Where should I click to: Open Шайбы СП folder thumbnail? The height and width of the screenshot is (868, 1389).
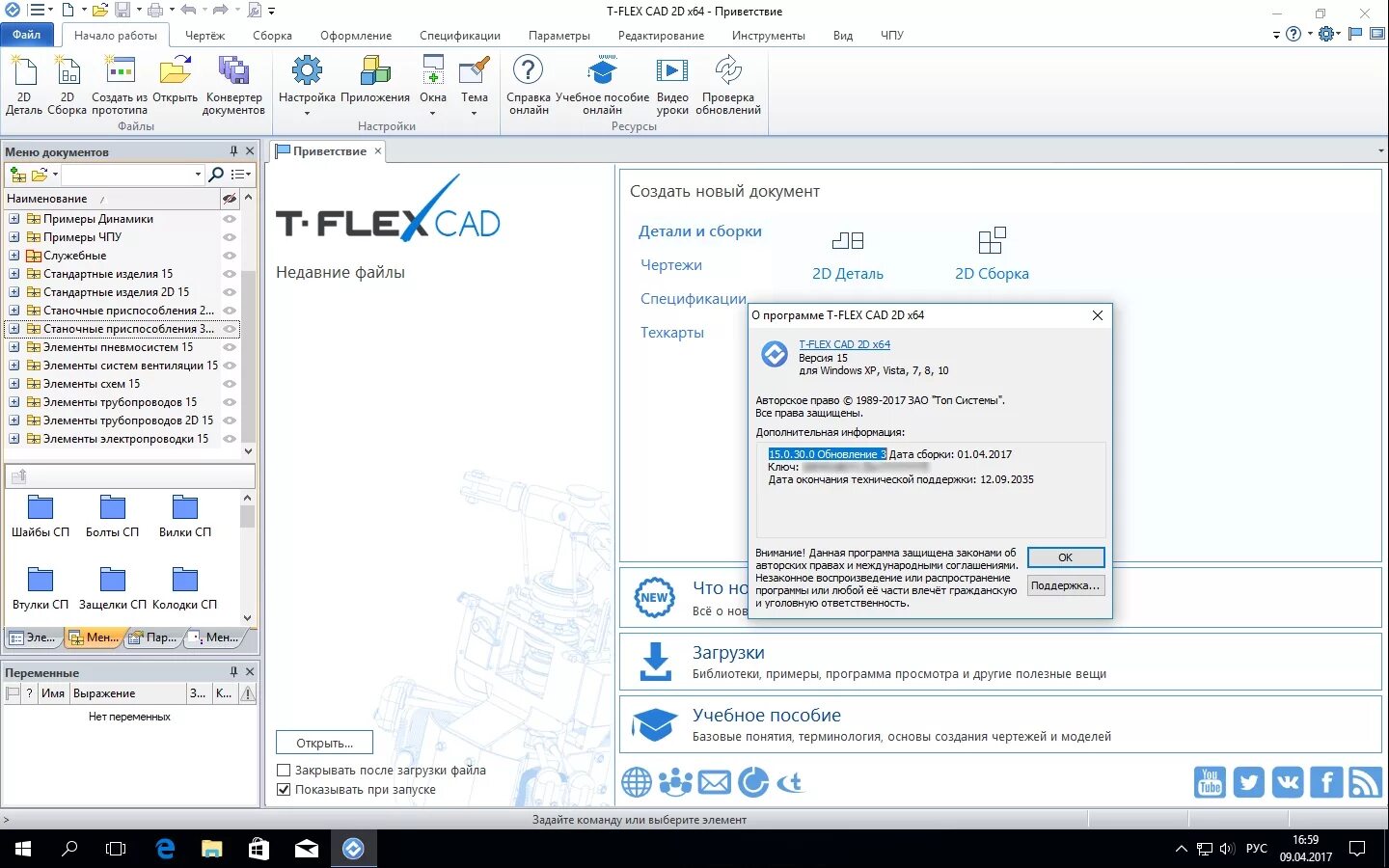[x=41, y=517]
